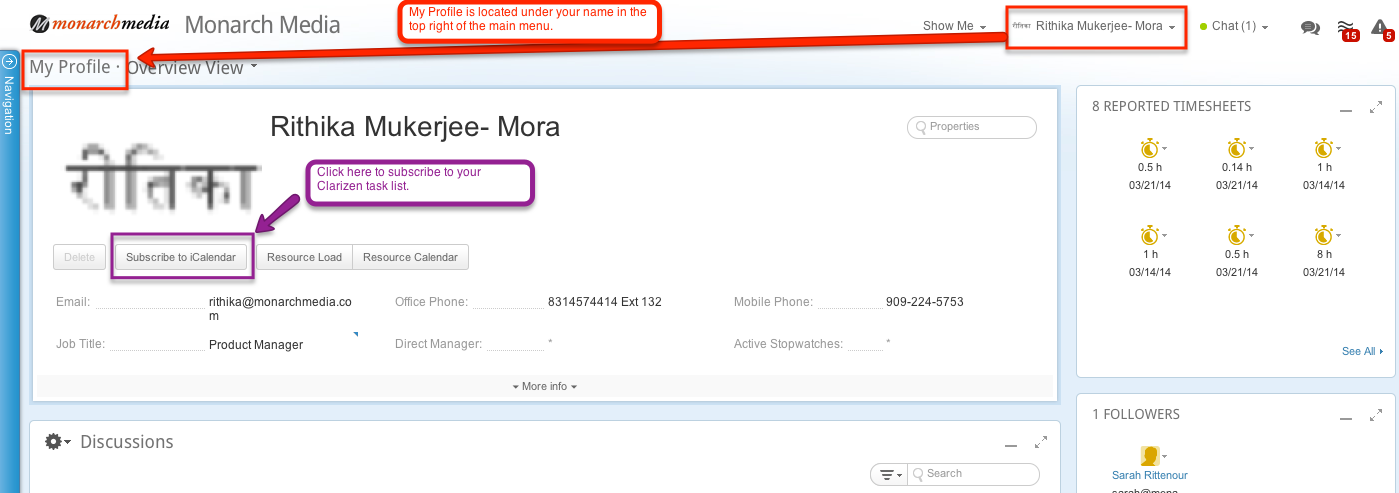Screen dimensions: 1399x493
Task: Click the Office Phone number value
Action: pos(605,302)
